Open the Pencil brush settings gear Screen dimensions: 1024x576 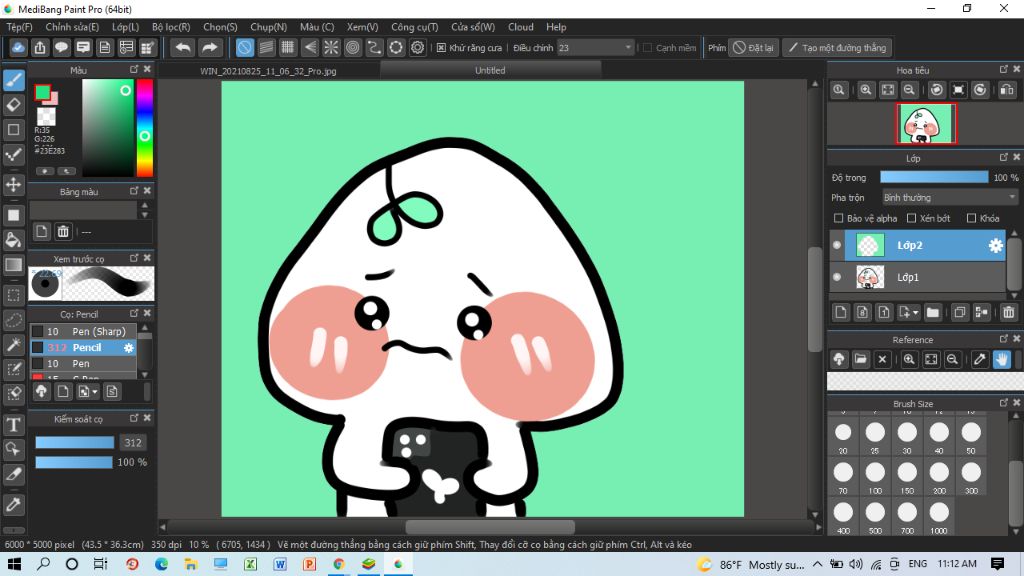point(129,347)
